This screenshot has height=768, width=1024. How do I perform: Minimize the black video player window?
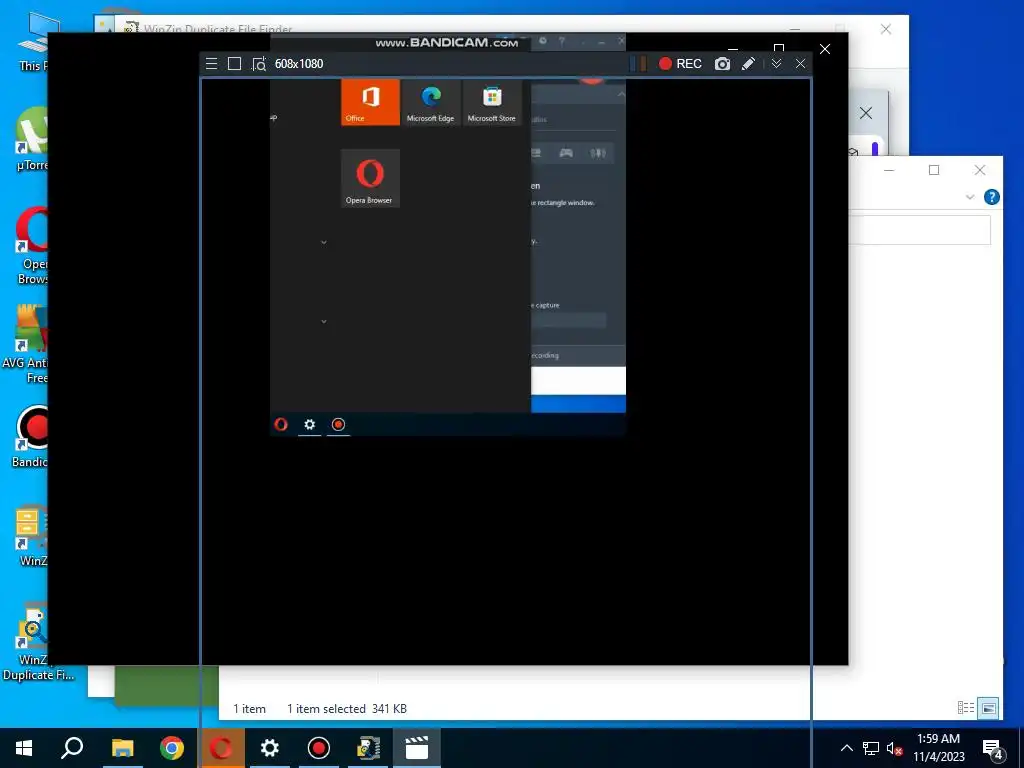pos(733,49)
